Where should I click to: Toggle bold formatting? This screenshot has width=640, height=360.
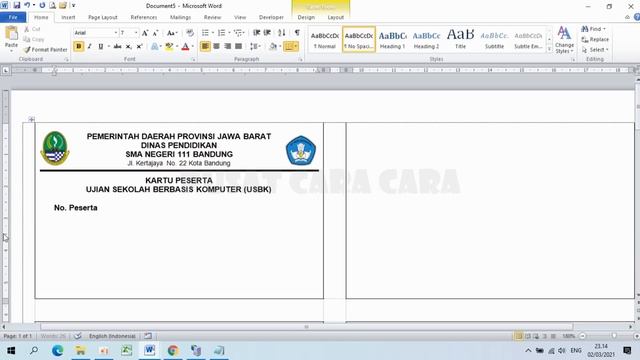click(79, 47)
